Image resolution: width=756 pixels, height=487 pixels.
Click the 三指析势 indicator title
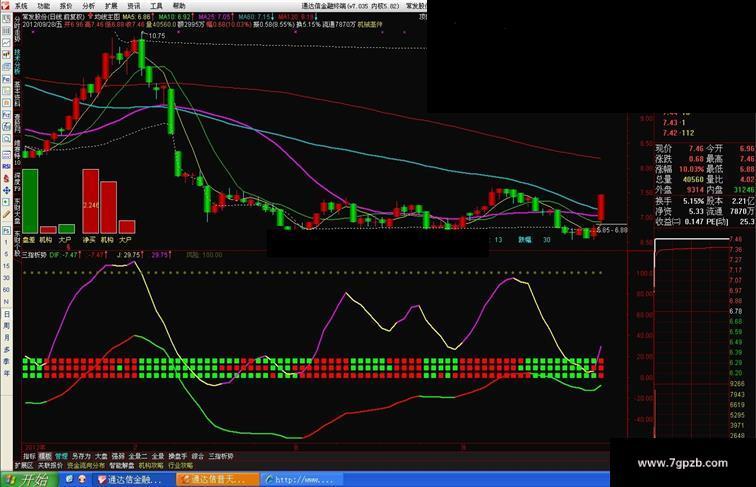[x=34, y=255]
